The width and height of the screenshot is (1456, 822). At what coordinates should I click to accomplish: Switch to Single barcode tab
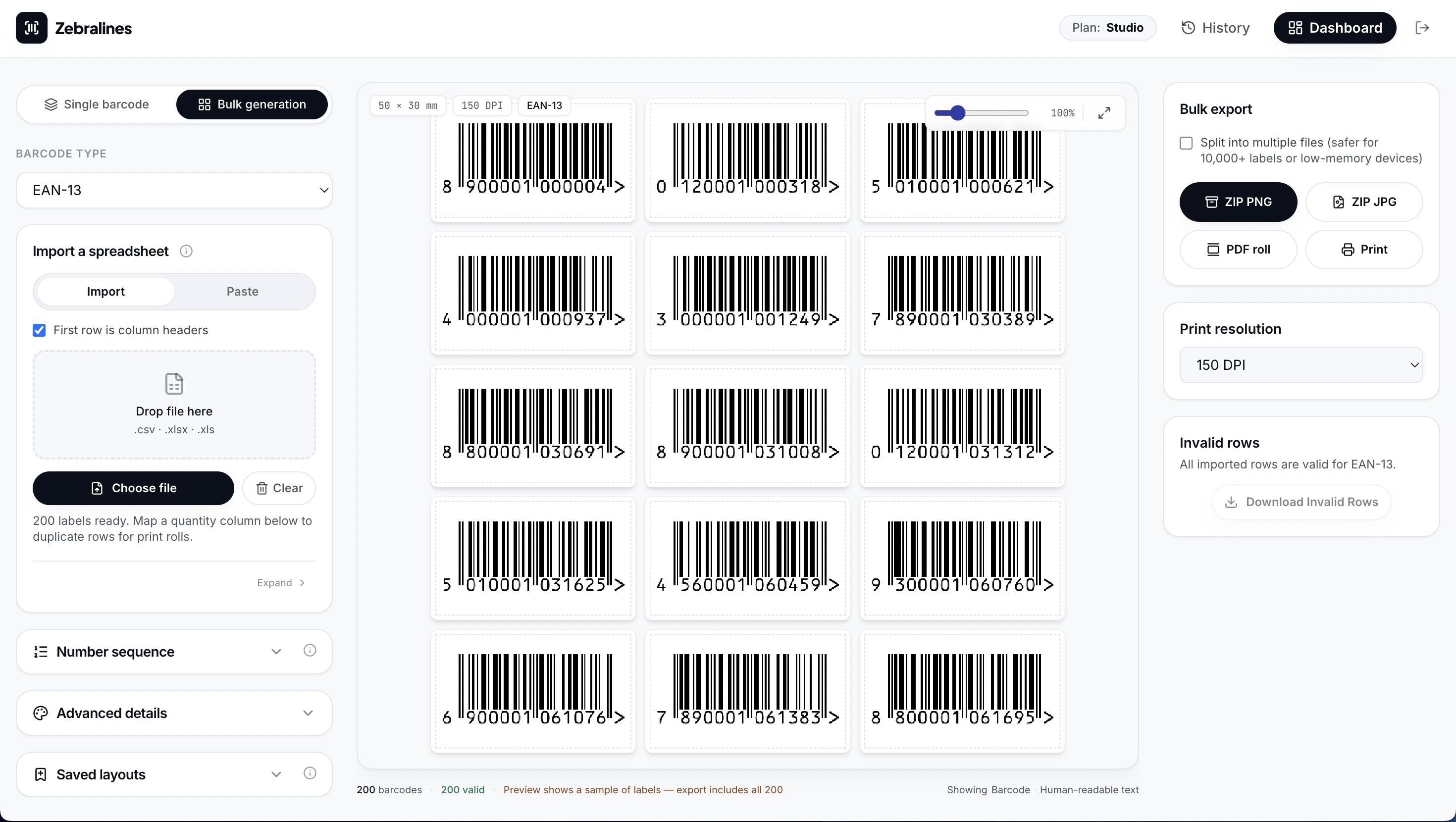click(x=97, y=104)
